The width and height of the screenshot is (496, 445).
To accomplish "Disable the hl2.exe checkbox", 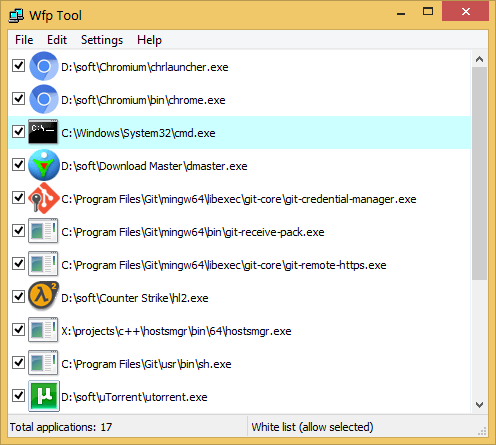I will [x=19, y=297].
